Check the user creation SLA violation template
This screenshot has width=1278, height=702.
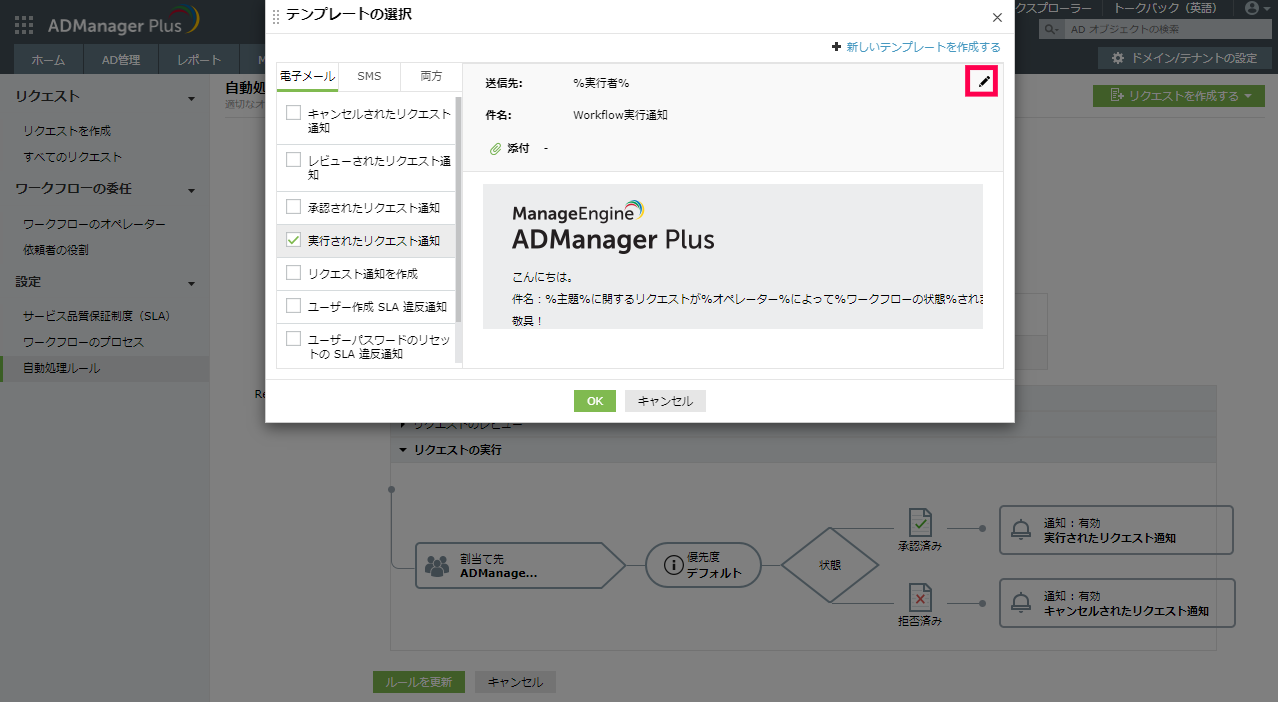[293, 305]
